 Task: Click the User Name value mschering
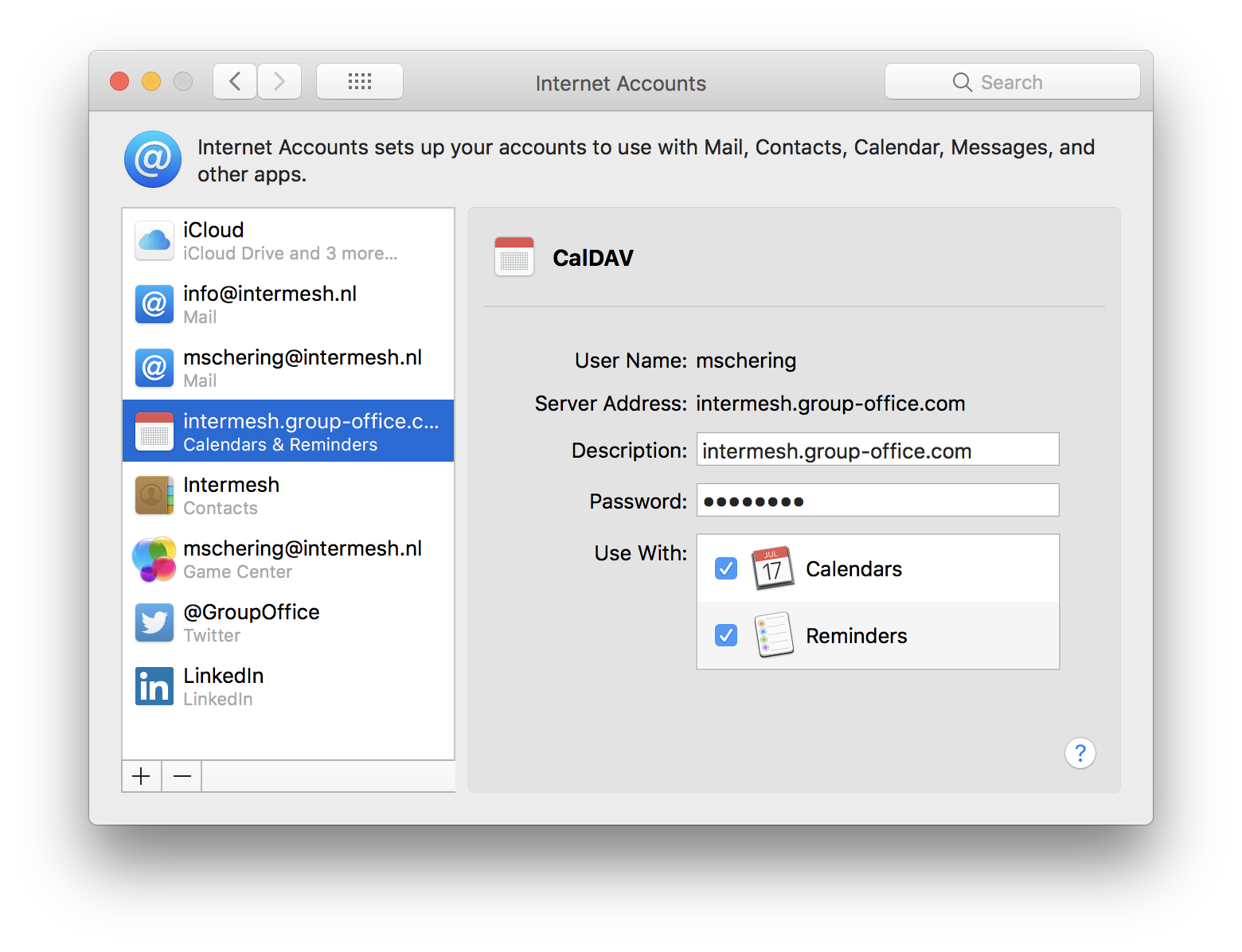click(746, 361)
